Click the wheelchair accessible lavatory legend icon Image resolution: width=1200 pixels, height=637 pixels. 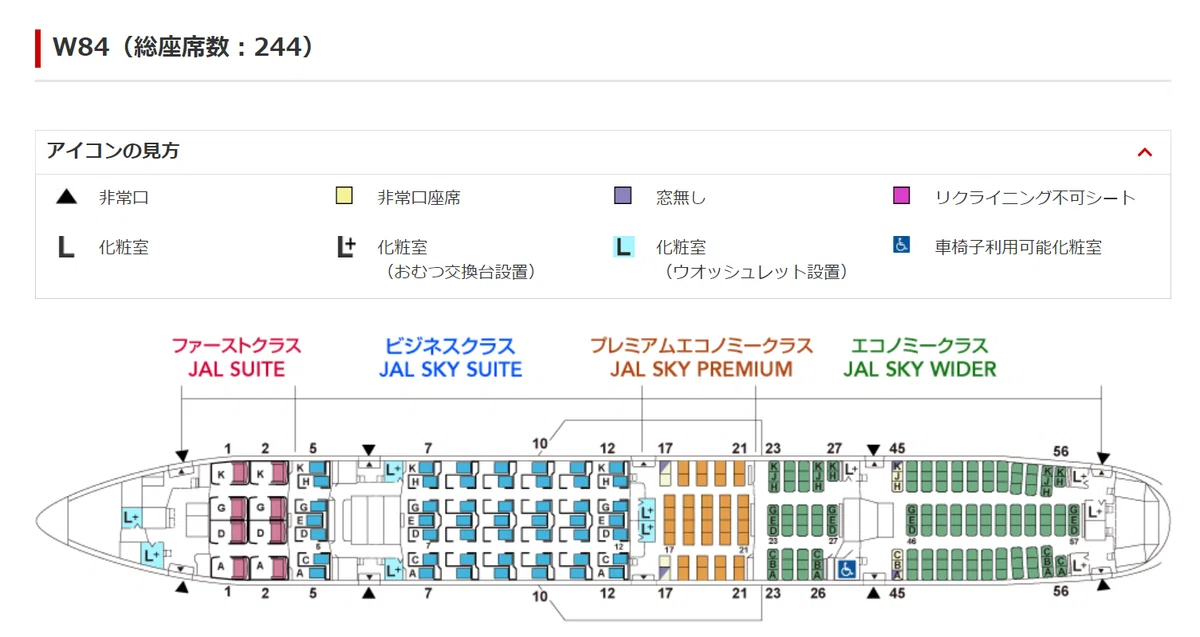901,245
